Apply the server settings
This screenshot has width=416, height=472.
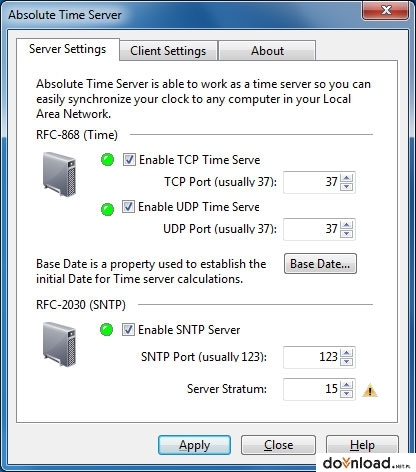coord(194,445)
